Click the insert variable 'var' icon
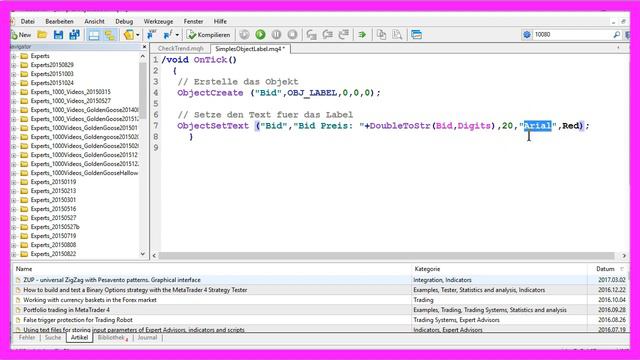The width and height of the screenshot is (640, 360). pyautogui.click(x=151, y=35)
